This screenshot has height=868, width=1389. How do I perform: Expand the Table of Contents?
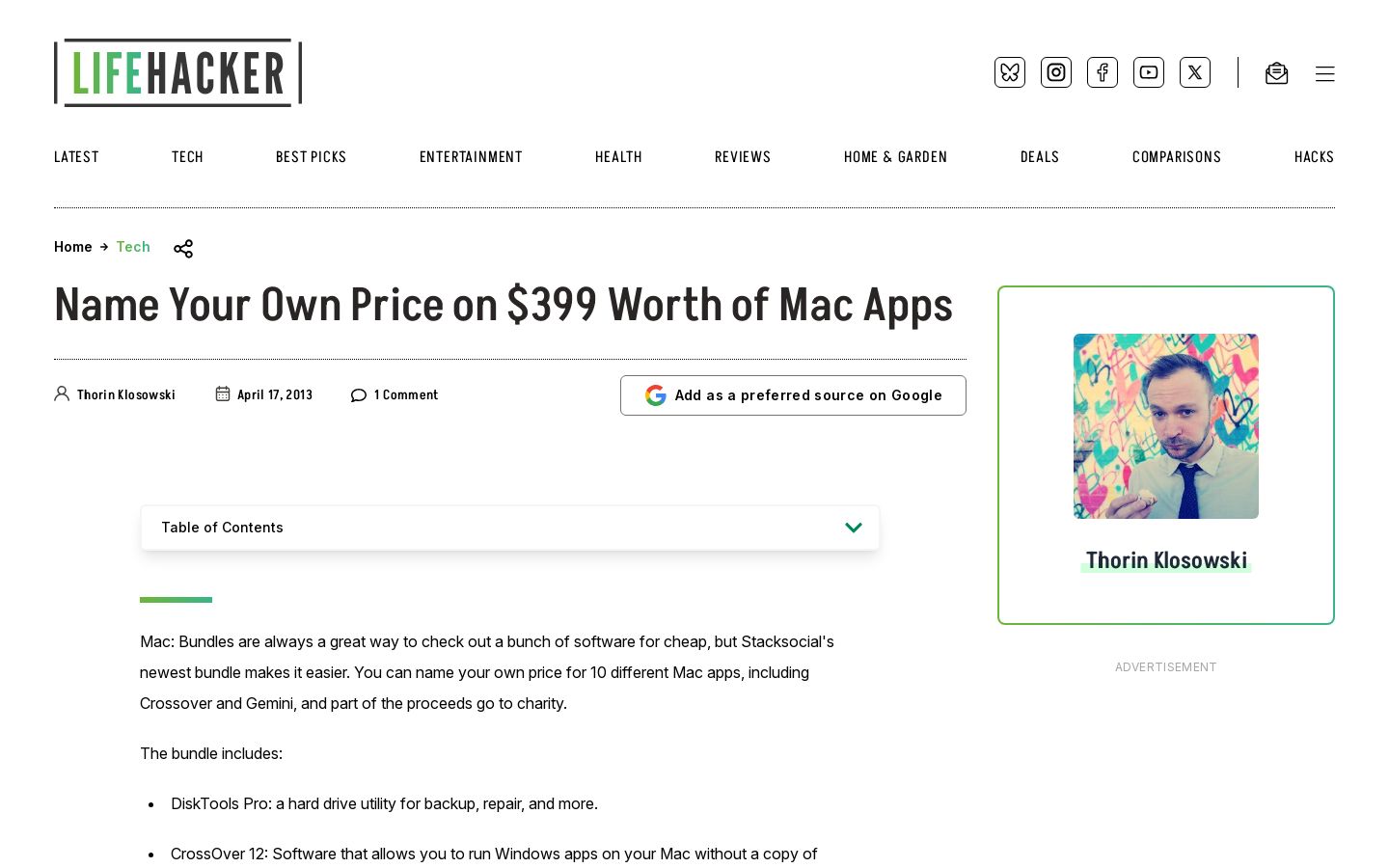click(x=510, y=528)
